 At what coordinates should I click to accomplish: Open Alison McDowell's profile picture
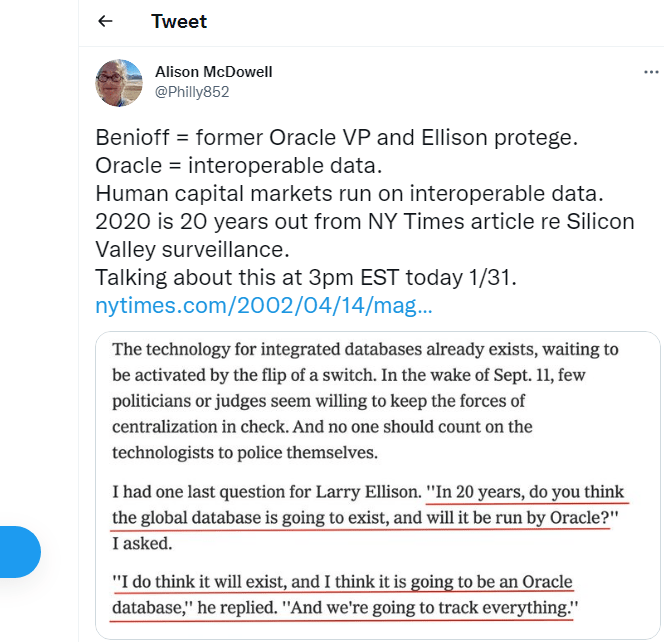point(119,82)
